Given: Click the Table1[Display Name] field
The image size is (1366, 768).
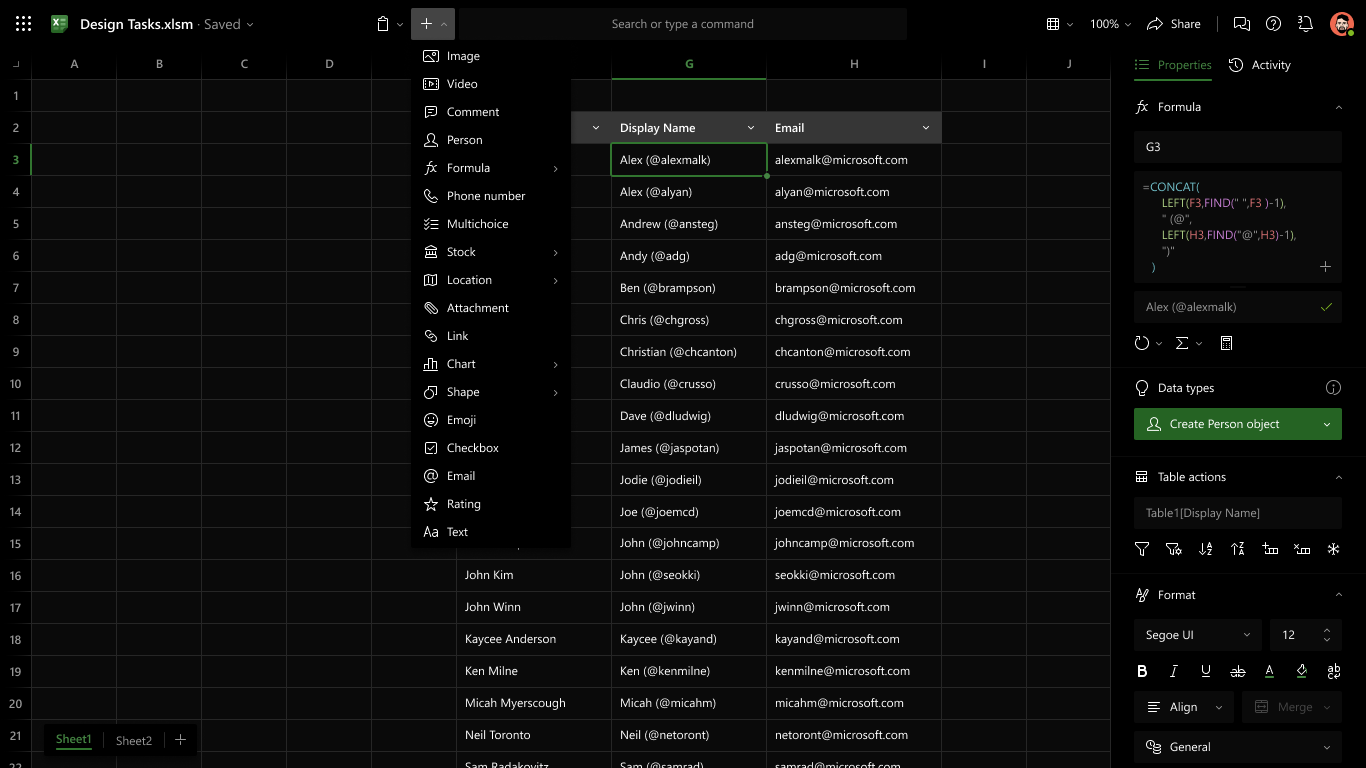Looking at the screenshot, I should [x=1238, y=513].
